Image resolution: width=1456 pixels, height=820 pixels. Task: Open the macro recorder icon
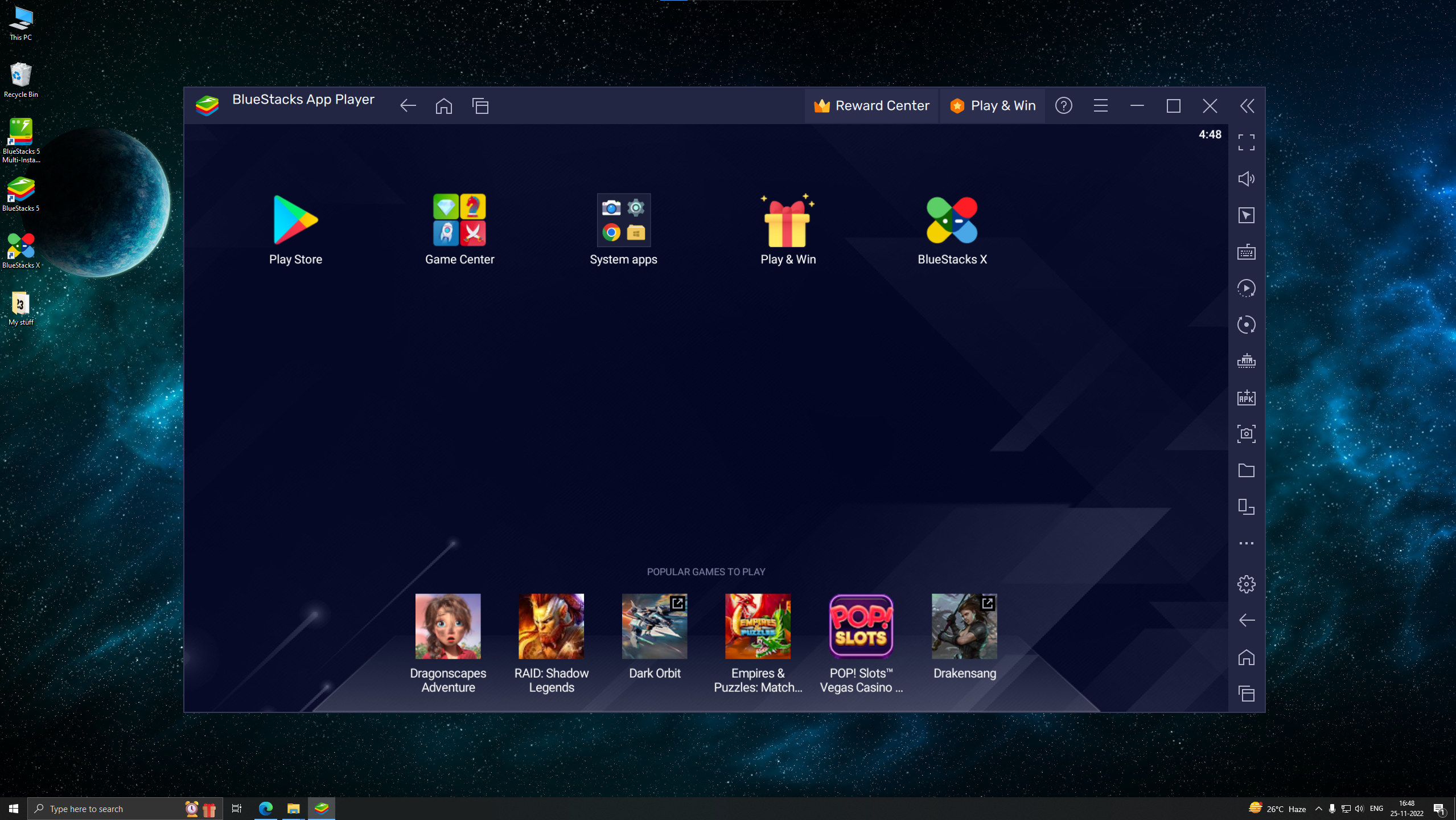coord(1246,288)
